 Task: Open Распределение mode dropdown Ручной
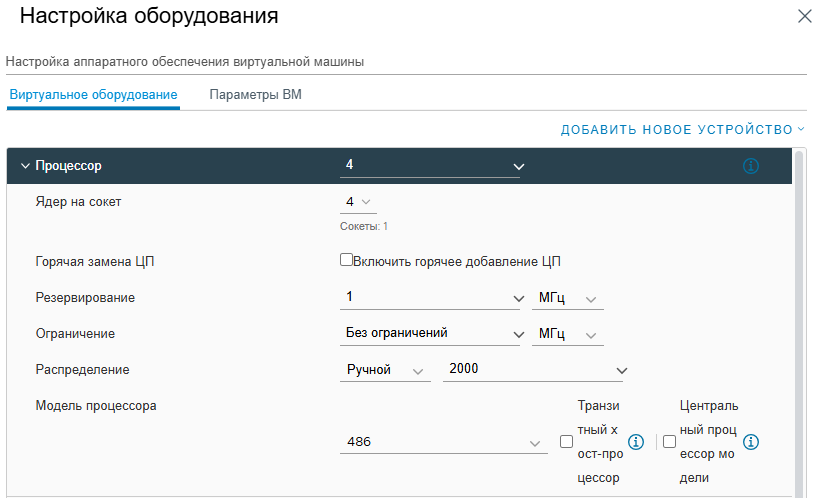click(385, 370)
